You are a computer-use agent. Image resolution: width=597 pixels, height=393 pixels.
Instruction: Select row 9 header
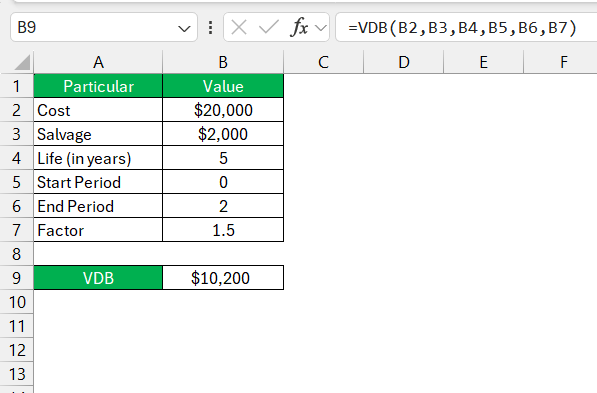click(x=16, y=278)
